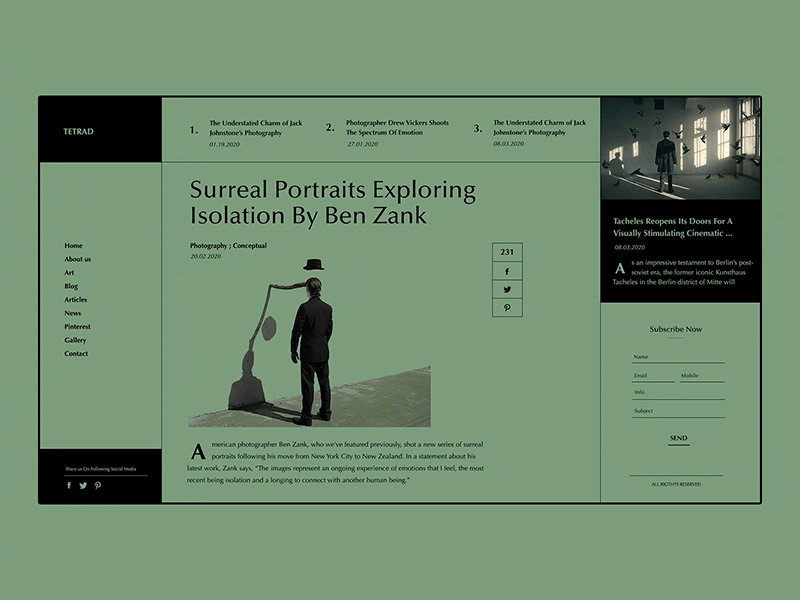Click the 'ALL RIGHTS RESERVED' footer text
800x600 pixels.
point(676,484)
